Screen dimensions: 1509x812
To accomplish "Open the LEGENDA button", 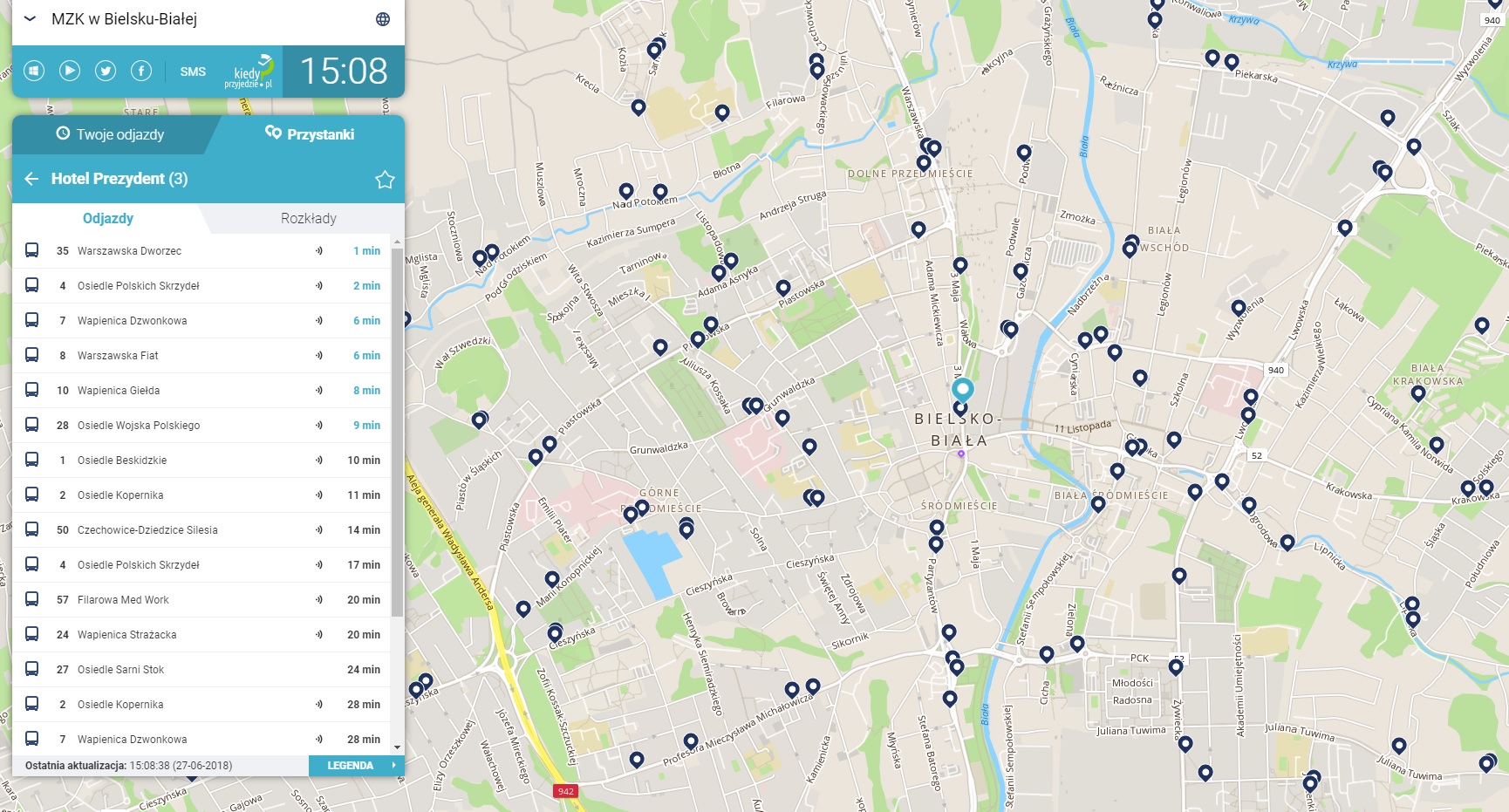I will (x=357, y=766).
